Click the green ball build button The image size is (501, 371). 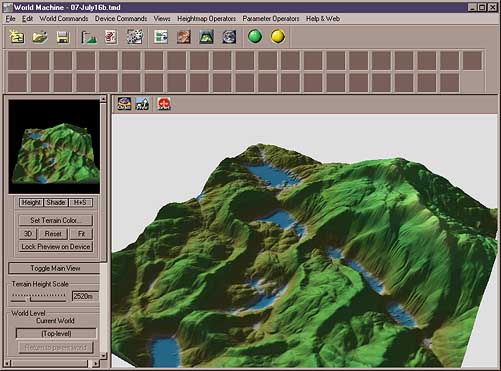click(255, 36)
